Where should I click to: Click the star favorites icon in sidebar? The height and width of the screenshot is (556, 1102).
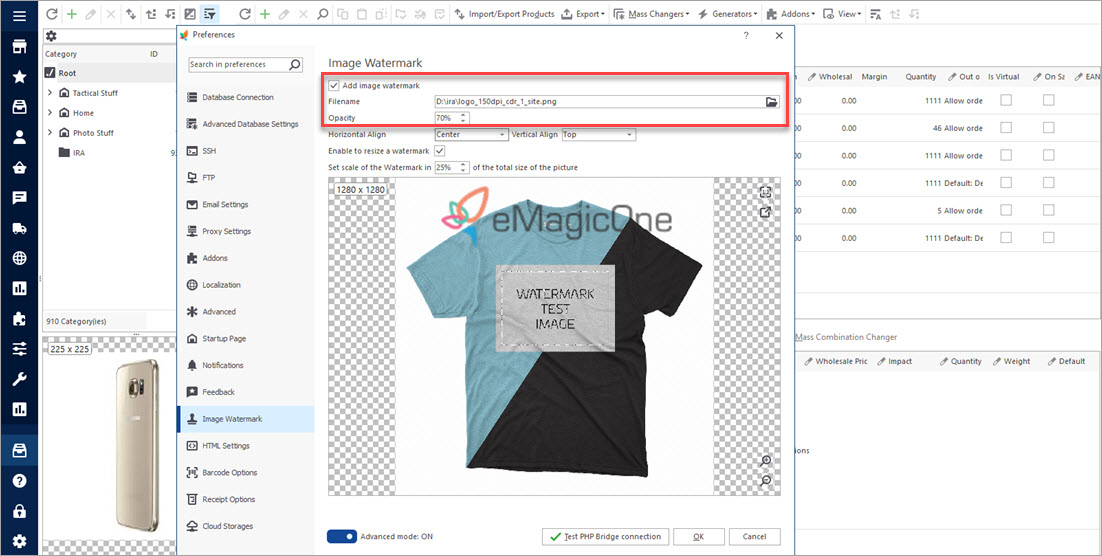tap(19, 77)
